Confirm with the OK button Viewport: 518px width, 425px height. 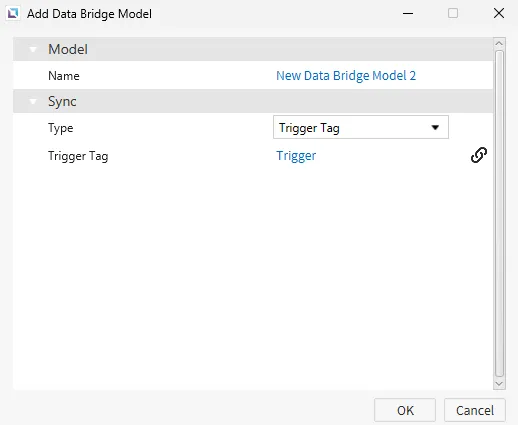(x=405, y=410)
